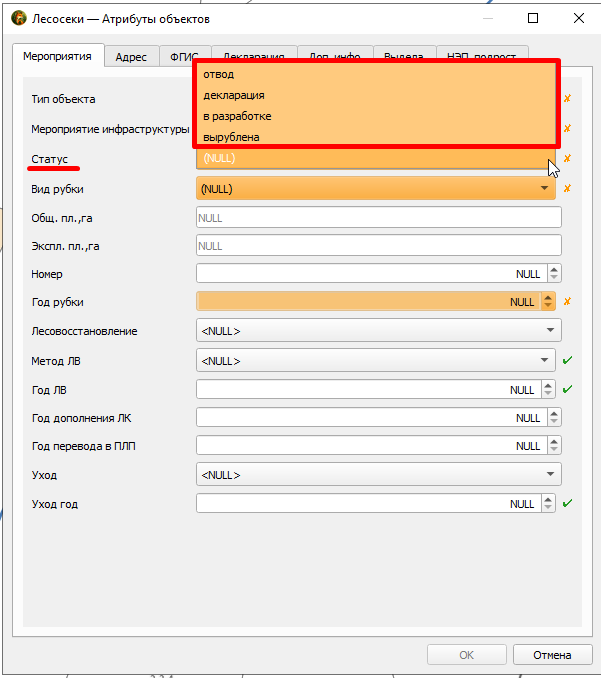Click the Отмена button
The height and width of the screenshot is (678, 601).
552,655
